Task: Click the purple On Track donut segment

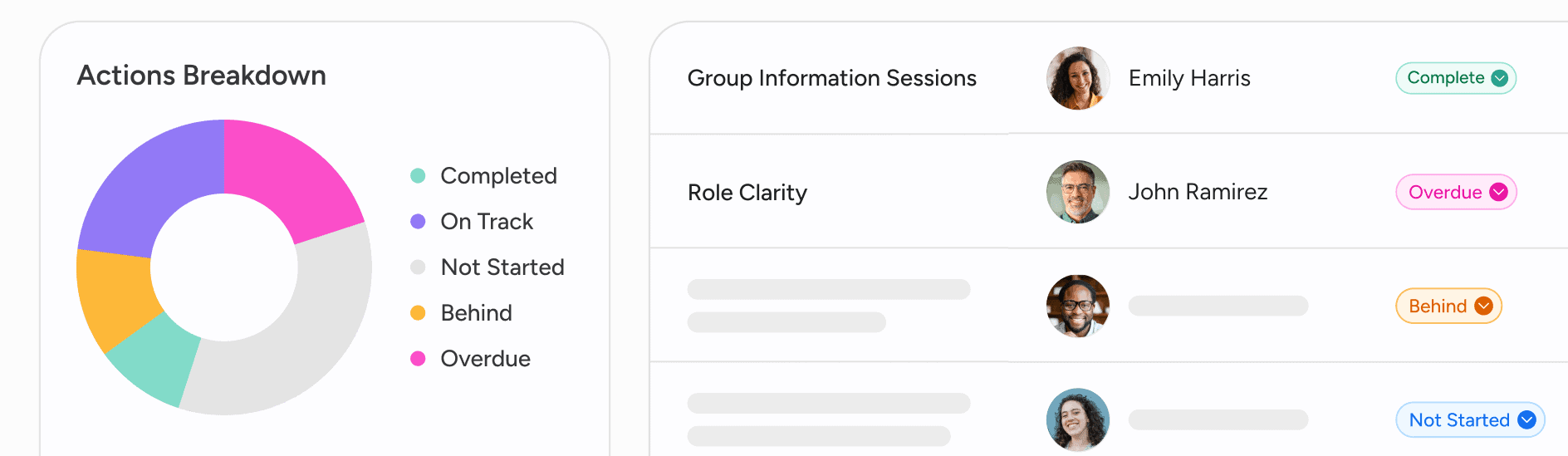Action: click(x=149, y=191)
